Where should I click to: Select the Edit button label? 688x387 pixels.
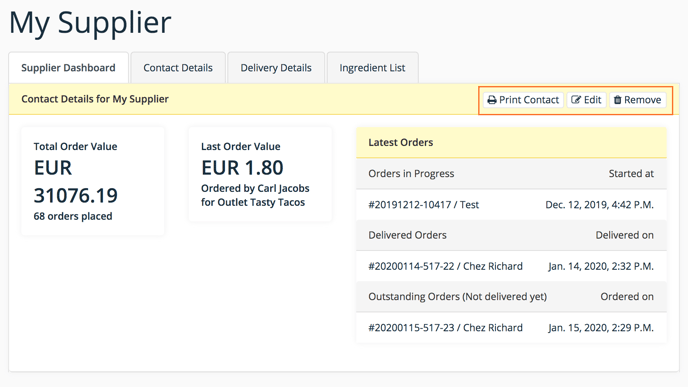pos(592,100)
